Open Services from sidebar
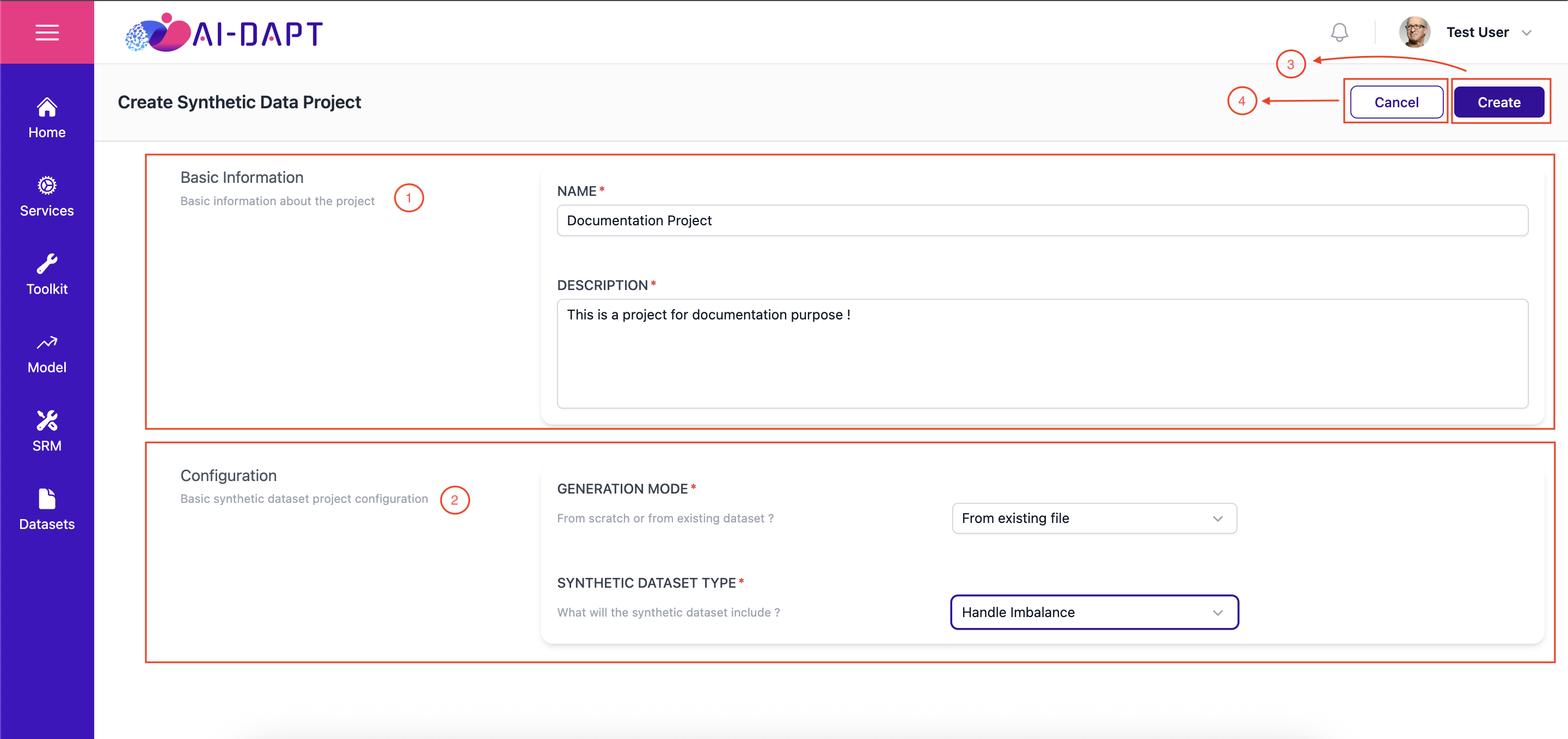Image resolution: width=1568 pixels, height=739 pixels. pos(47,211)
